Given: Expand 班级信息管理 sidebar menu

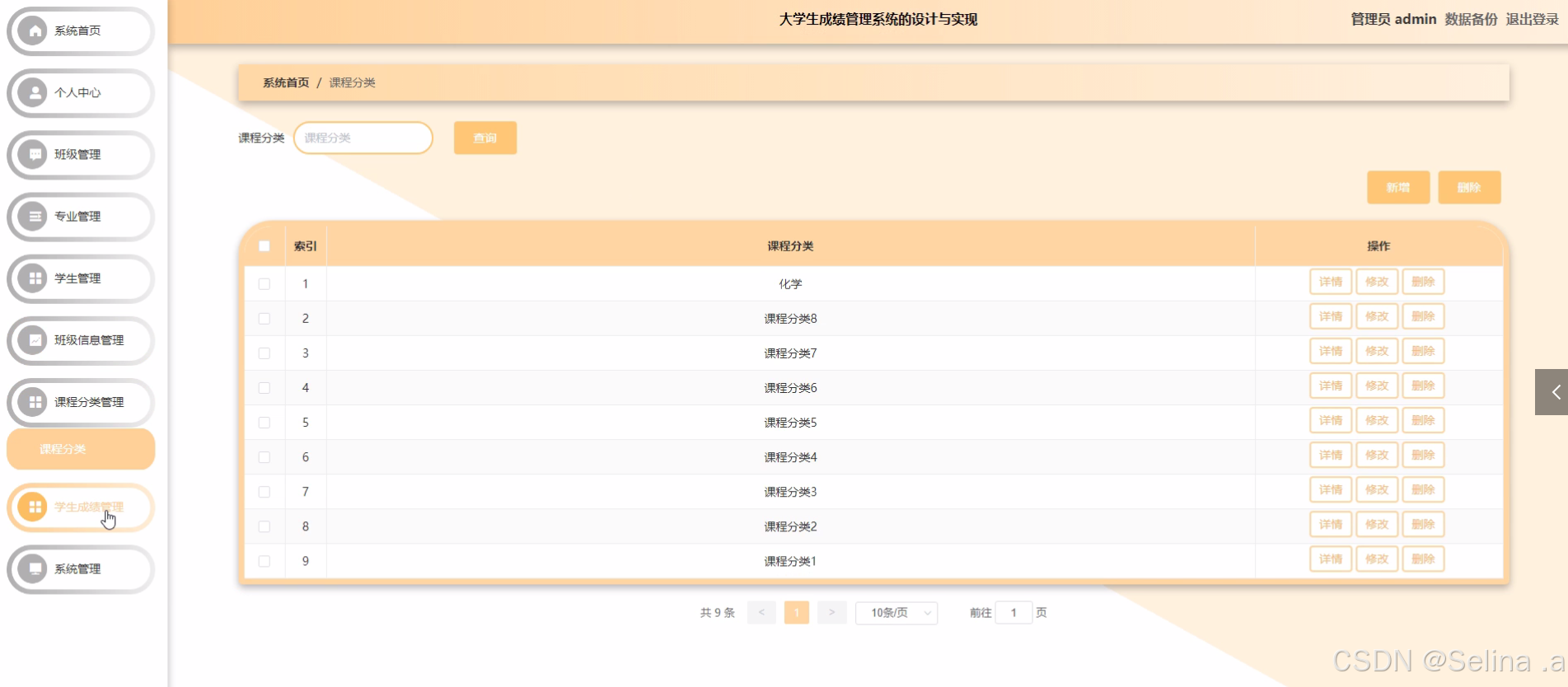Looking at the screenshot, I should (x=81, y=340).
